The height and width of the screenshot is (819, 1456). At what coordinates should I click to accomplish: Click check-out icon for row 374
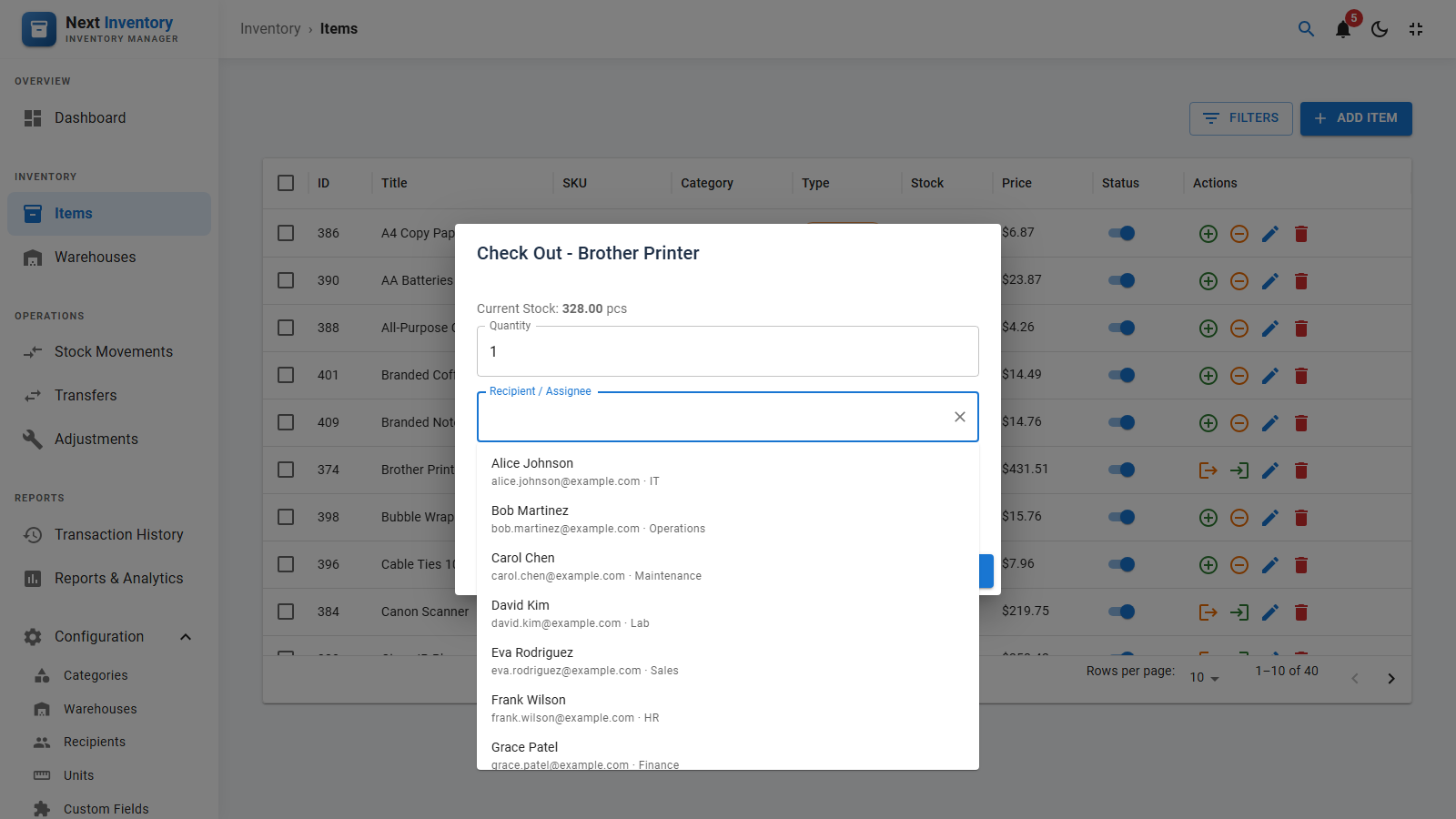pyautogui.click(x=1208, y=470)
